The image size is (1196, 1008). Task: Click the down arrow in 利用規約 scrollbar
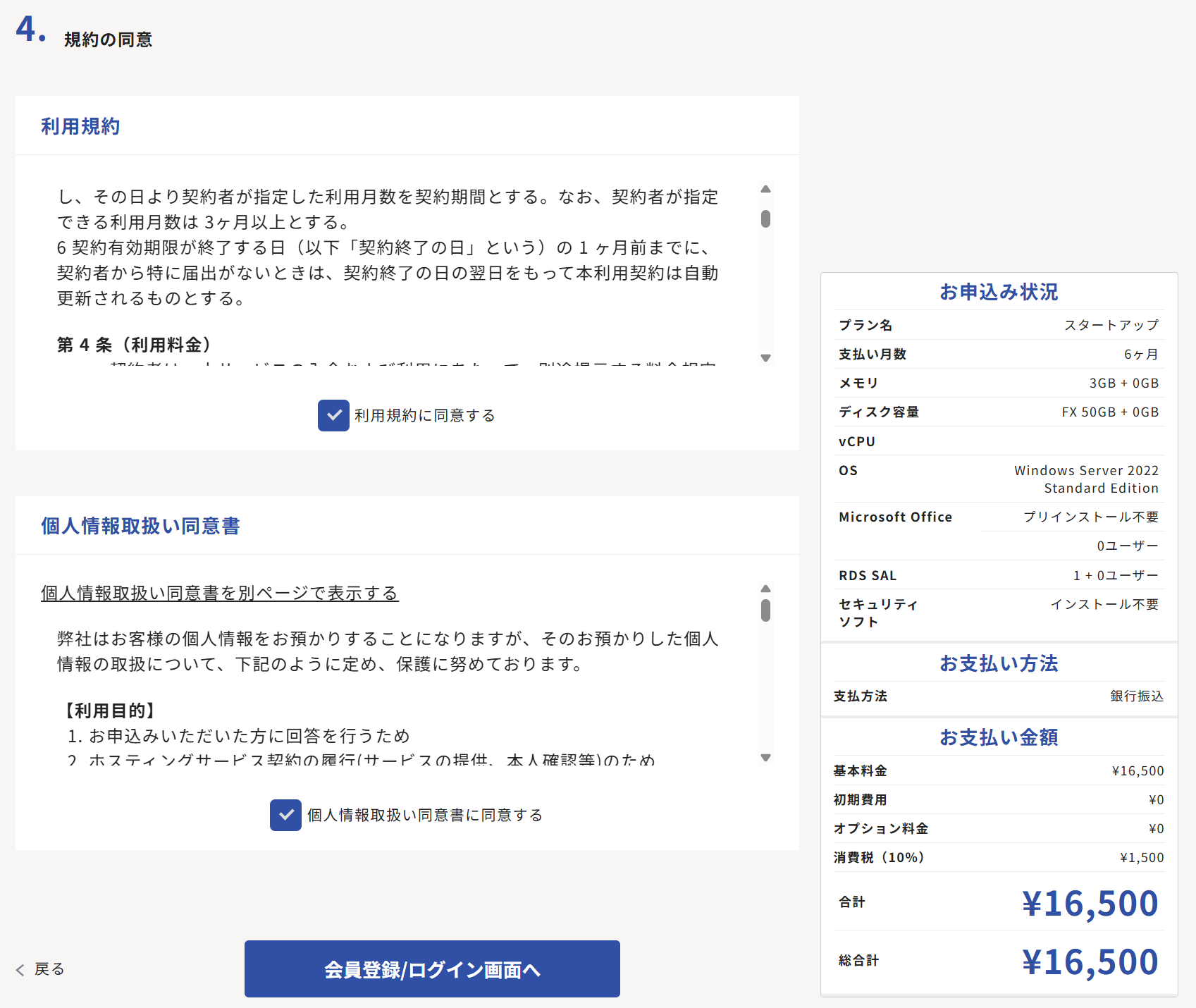pyautogui.click(x=765, y=358)
